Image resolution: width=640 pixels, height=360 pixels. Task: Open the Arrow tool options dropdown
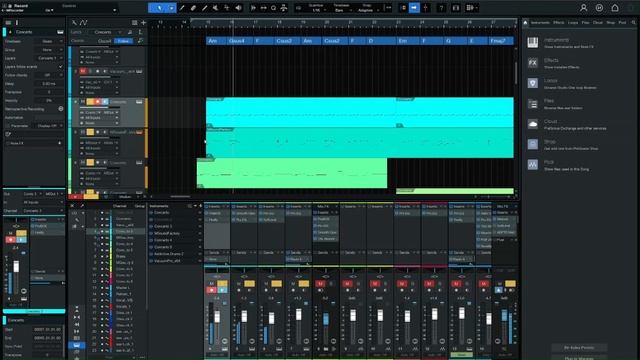172,8
